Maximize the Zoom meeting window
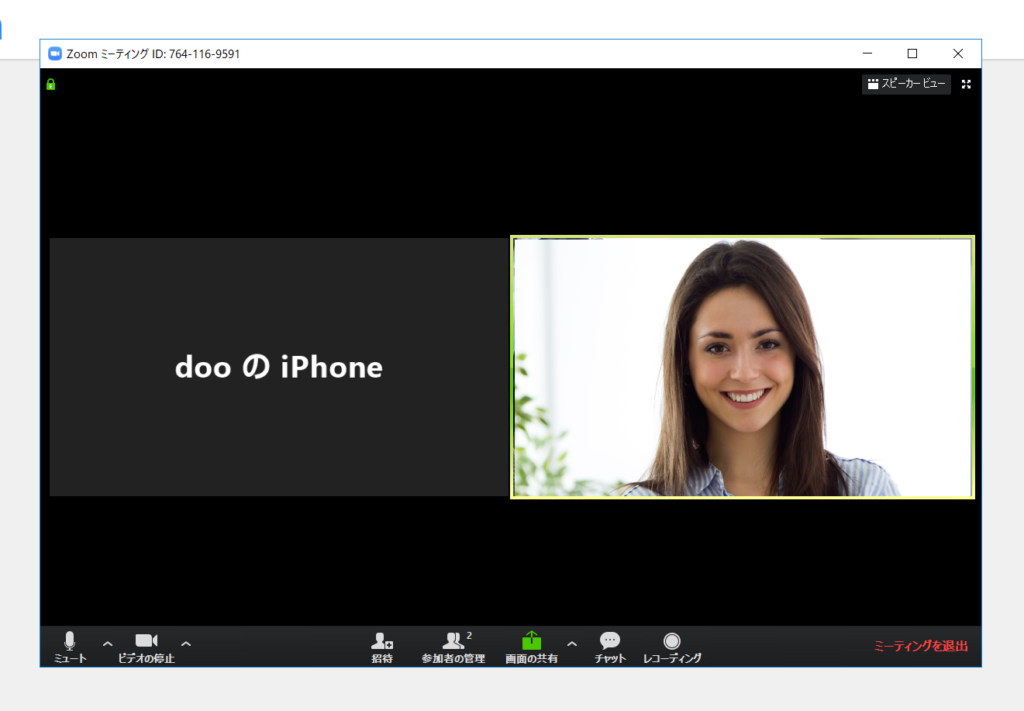 pyautogui.click(x=912, y=54)
